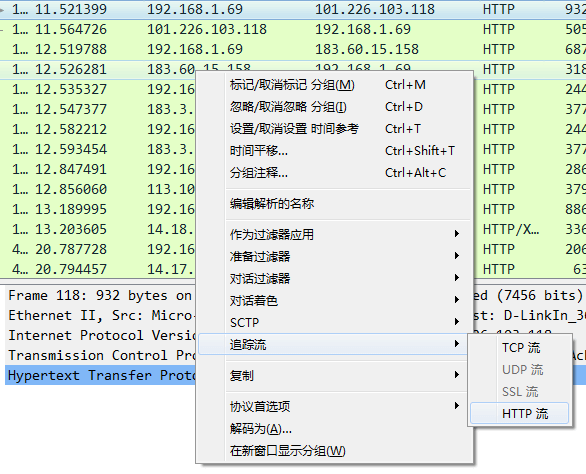Screen dimensions: 586x474
Task: Choose 在新窗口显示分组(W)
Action: point(335,451)
